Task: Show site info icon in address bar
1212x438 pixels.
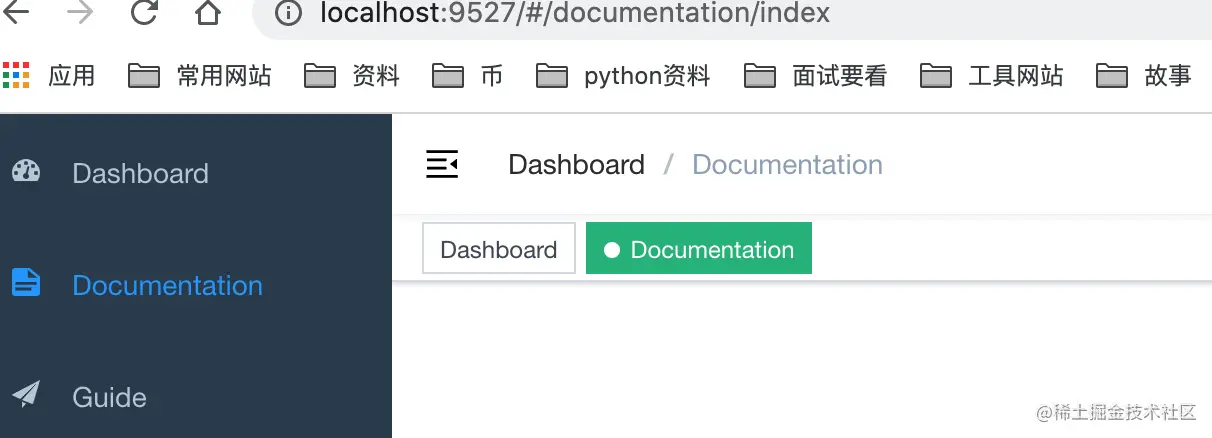Action: [289, 13]
